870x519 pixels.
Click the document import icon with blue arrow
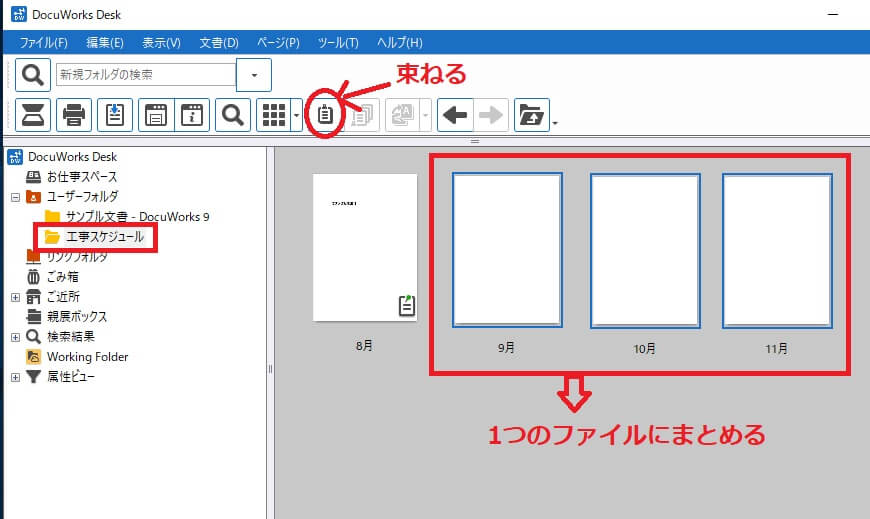pos(115,115)
